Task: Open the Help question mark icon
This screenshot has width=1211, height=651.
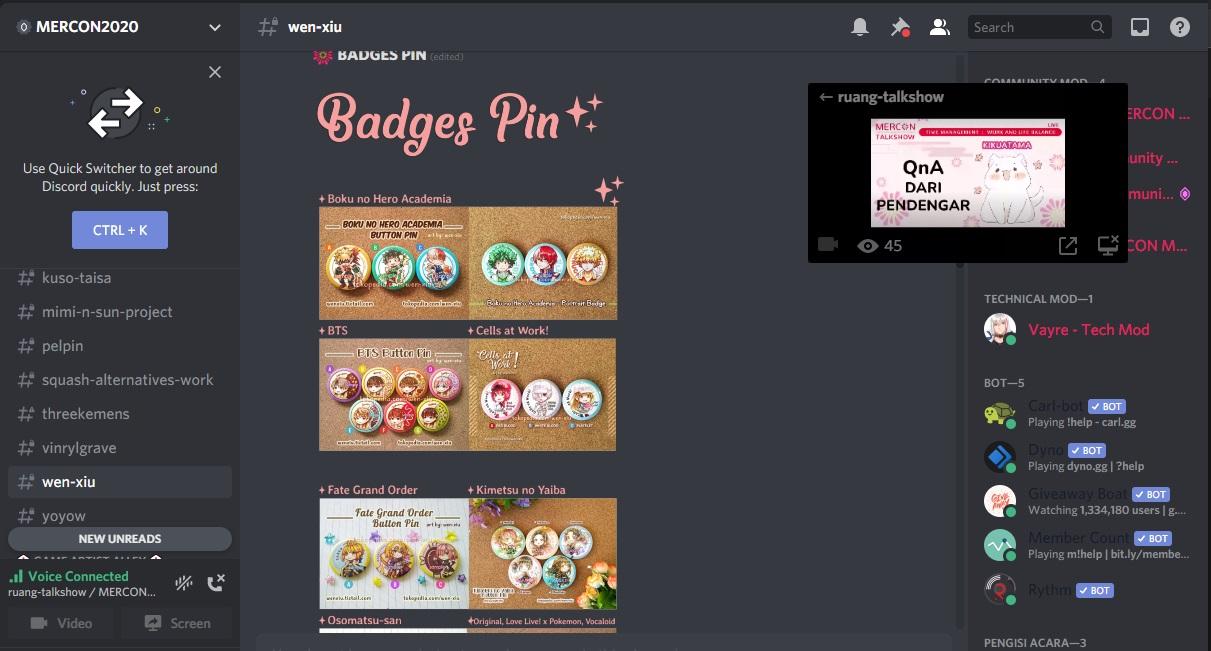Action: click(x=1180, y=27)
